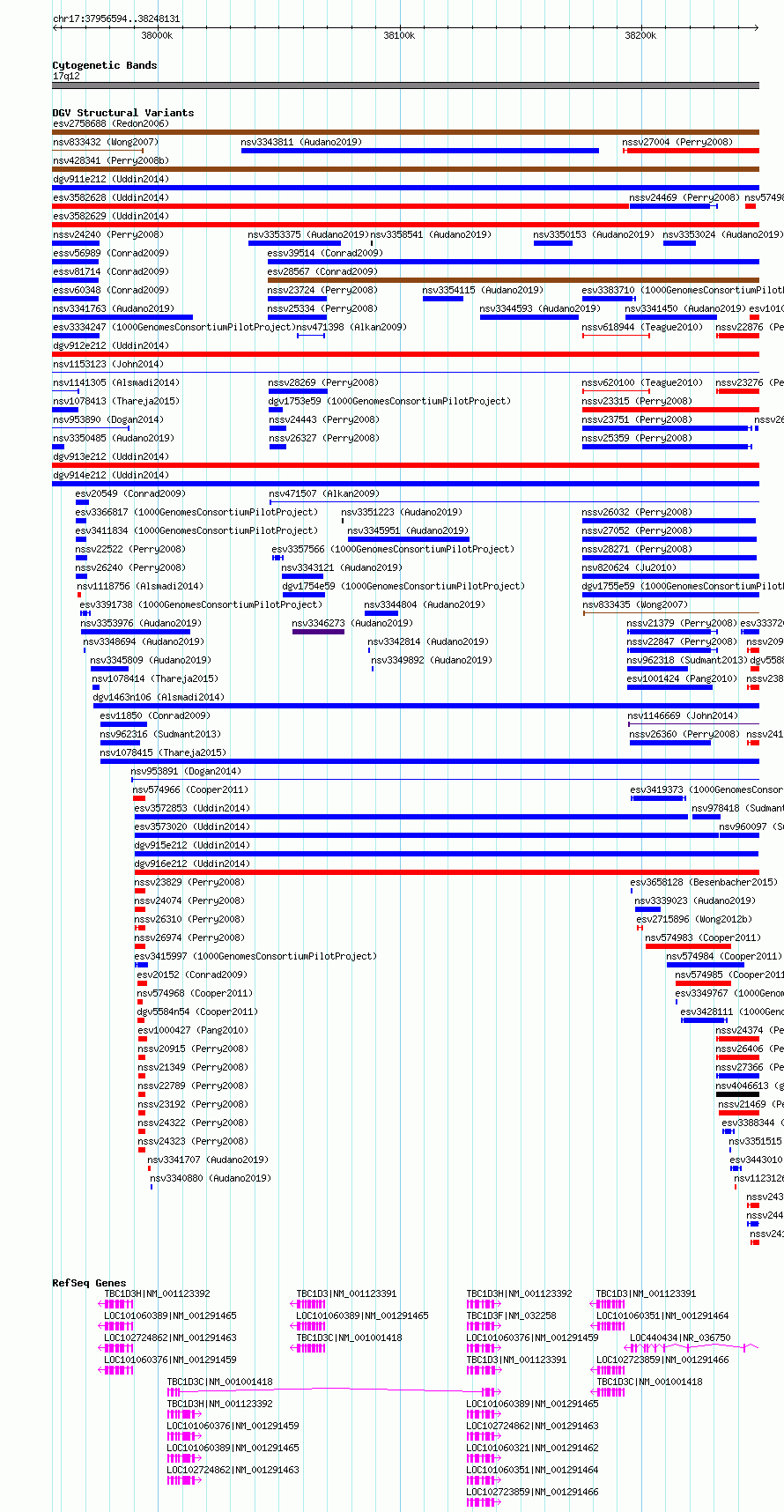Click the 38100k ruler tick label
Viewport: 784px width, 1512px height.
coord(399,35)
